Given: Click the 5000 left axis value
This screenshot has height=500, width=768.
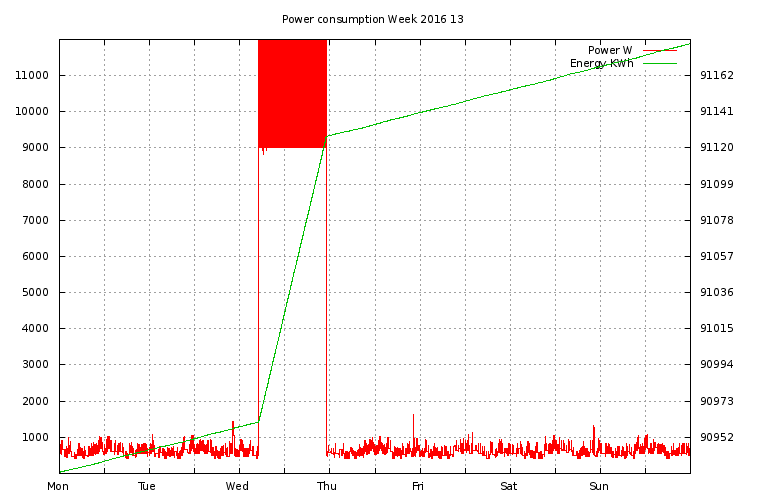Looking at the screenshot, I should coord(35,292).
